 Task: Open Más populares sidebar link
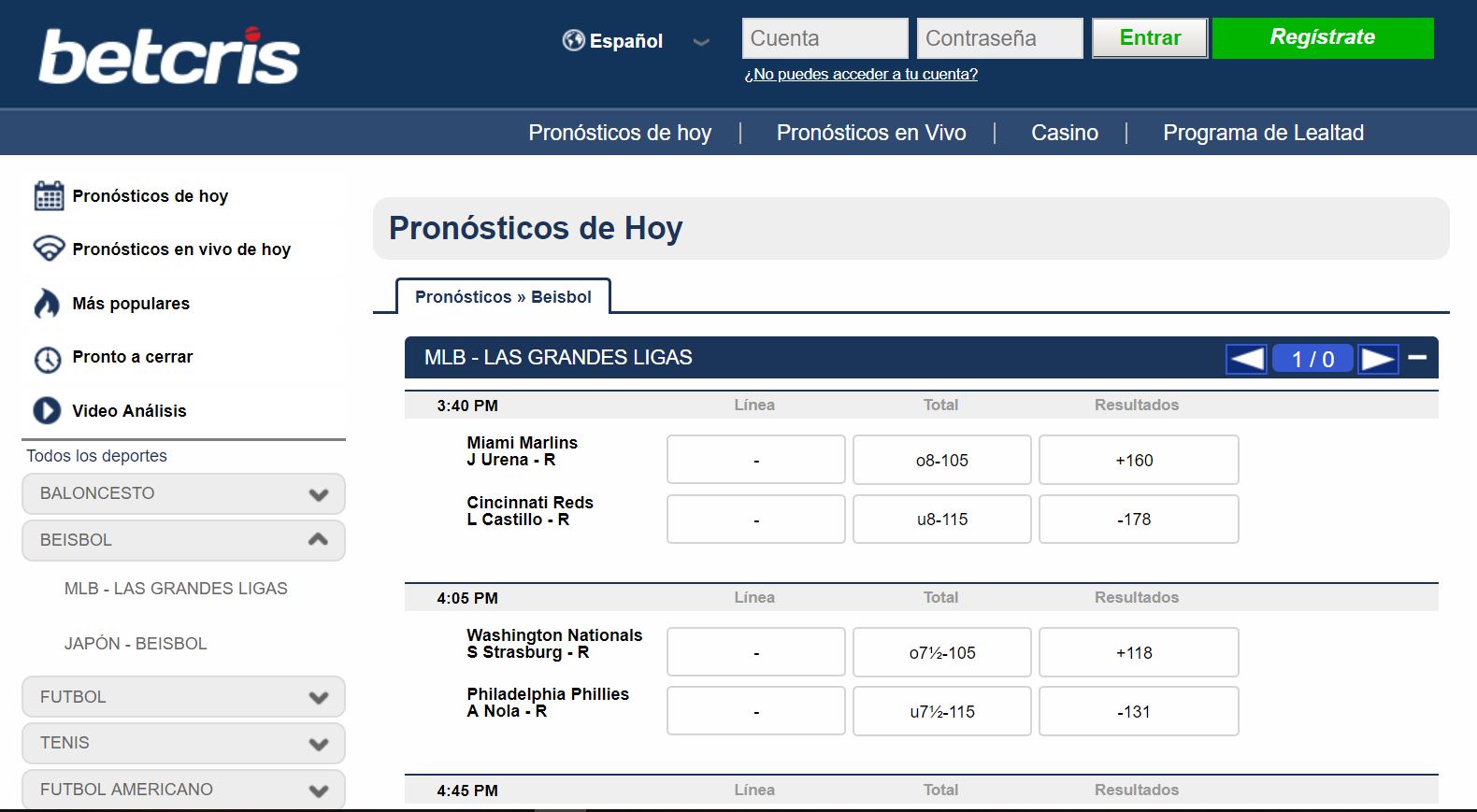pos(131,304)
